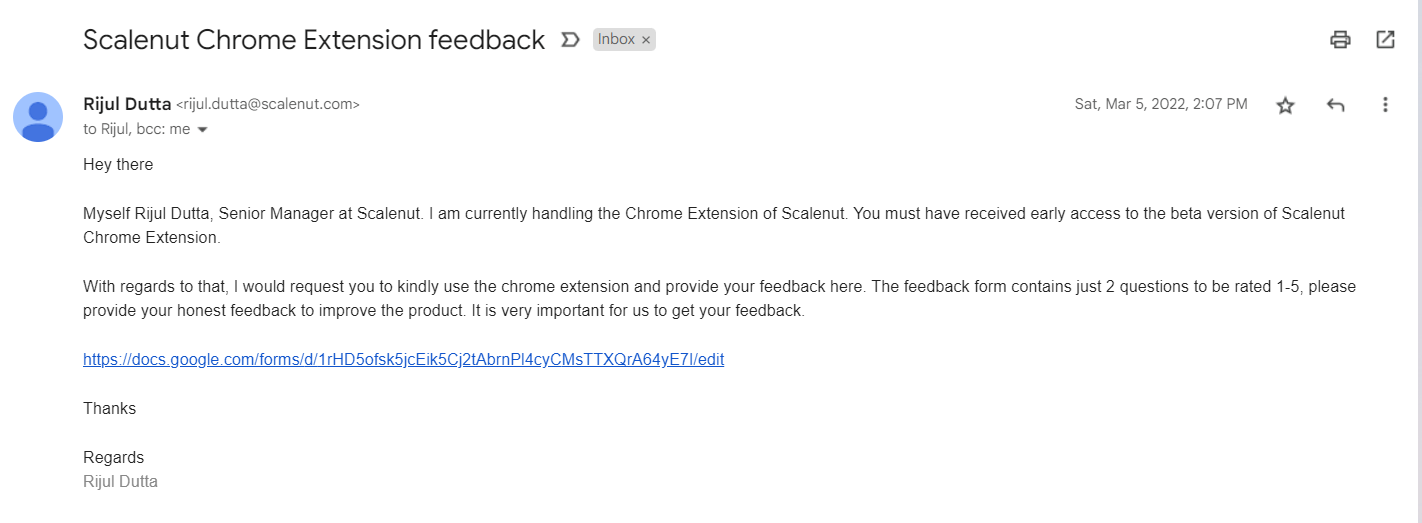Click the sender name Rijul Dutta in header
This screenshot has width=1422, height=523.
click(127, 103)
